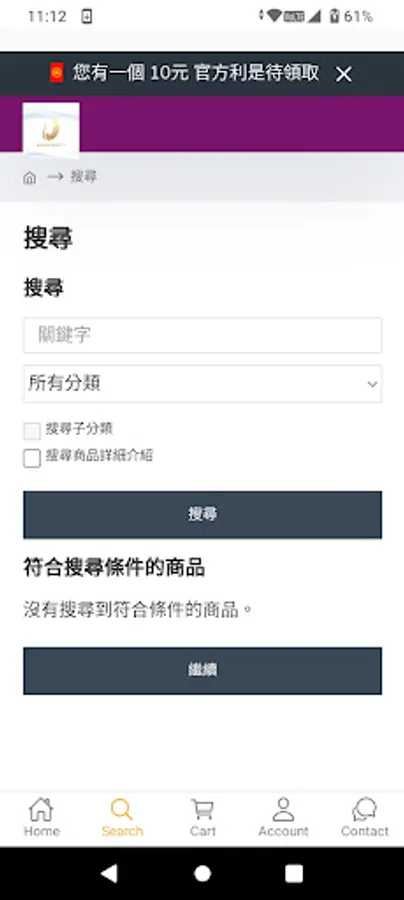This screenshot has height=900, width=404.
Task: Click the 關鍵字 keyword input field
Action: 203,335
